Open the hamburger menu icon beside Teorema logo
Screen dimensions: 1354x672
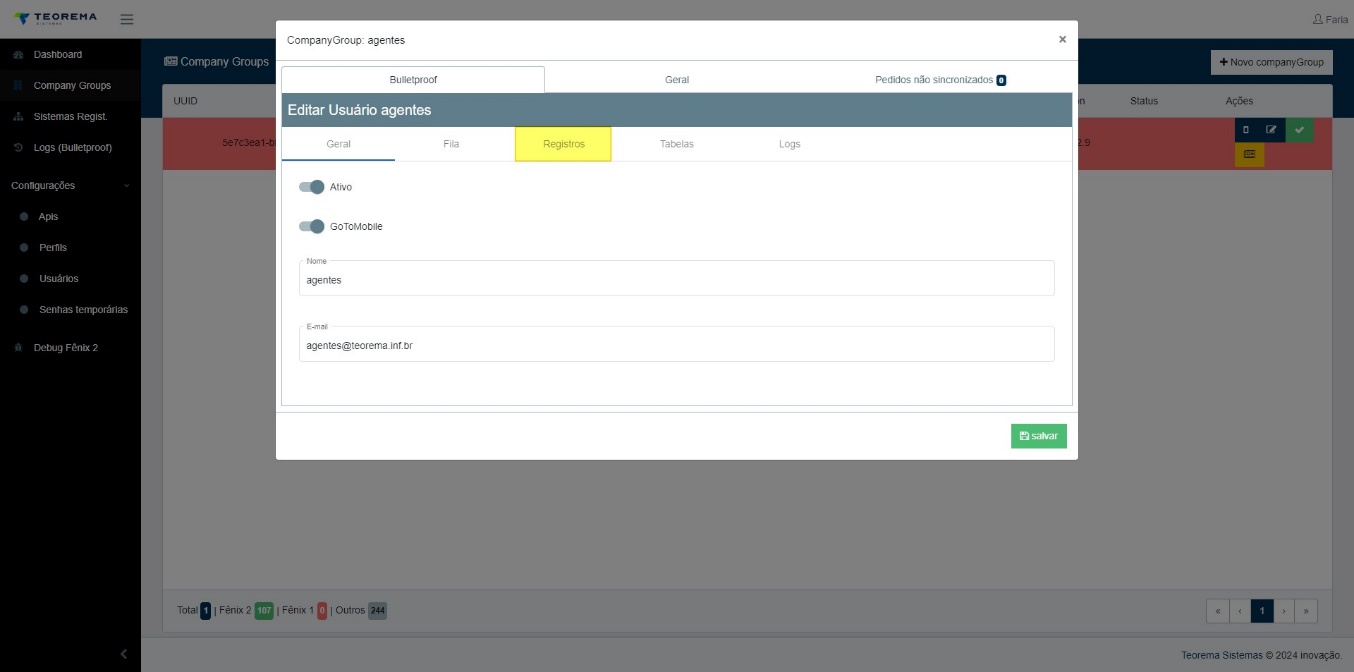pyautogui.click(x=127, y=19)
